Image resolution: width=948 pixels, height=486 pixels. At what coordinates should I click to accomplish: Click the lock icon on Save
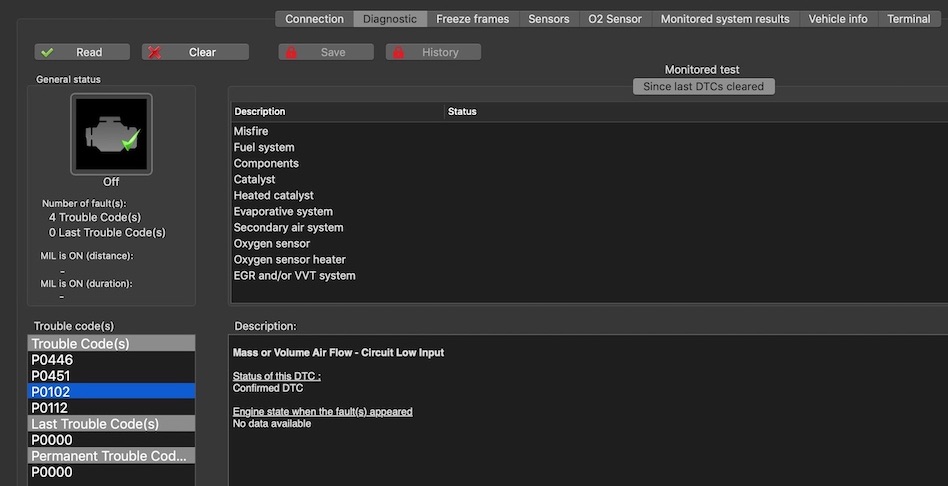pos(291,52)
